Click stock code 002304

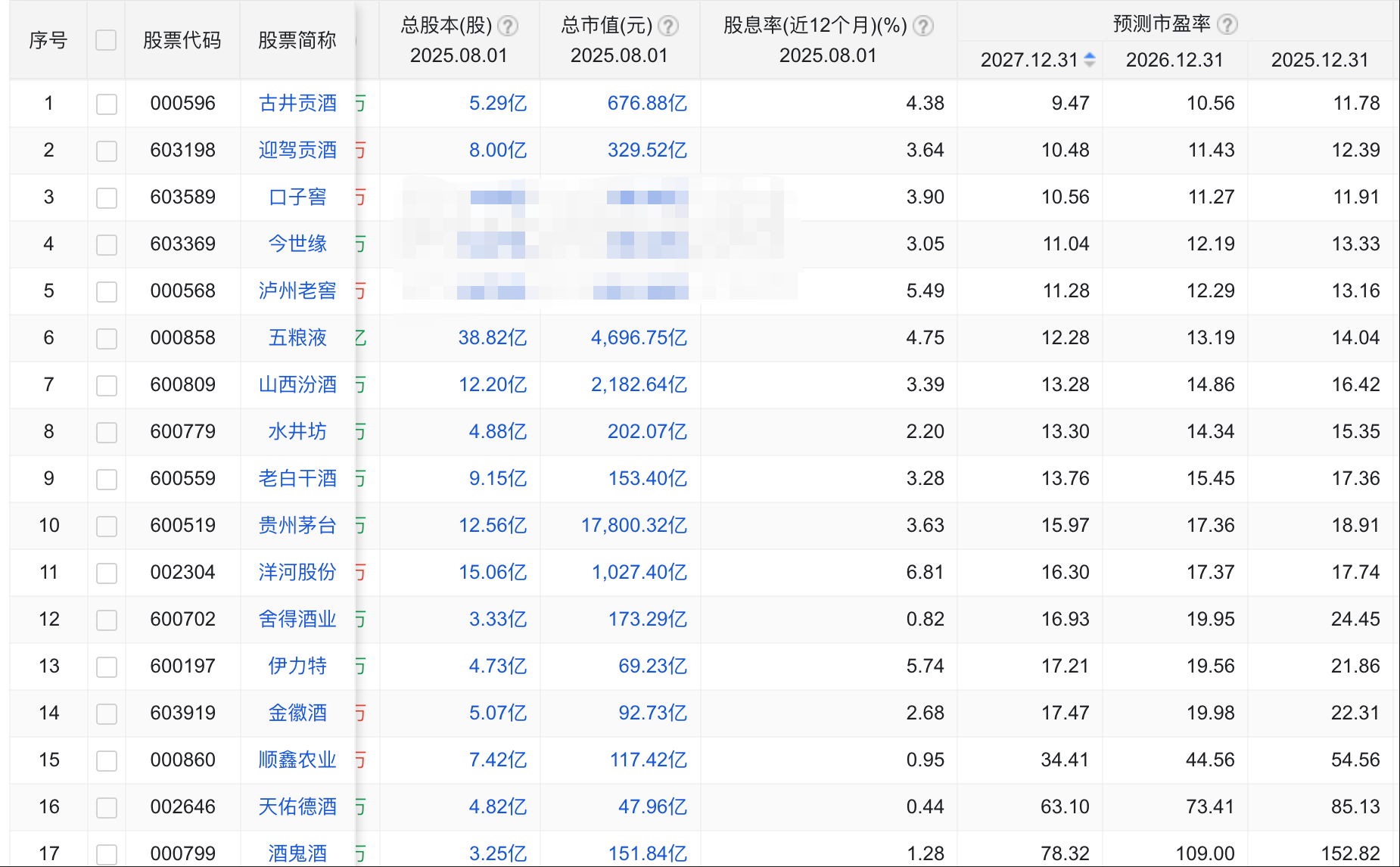[182, 572]
